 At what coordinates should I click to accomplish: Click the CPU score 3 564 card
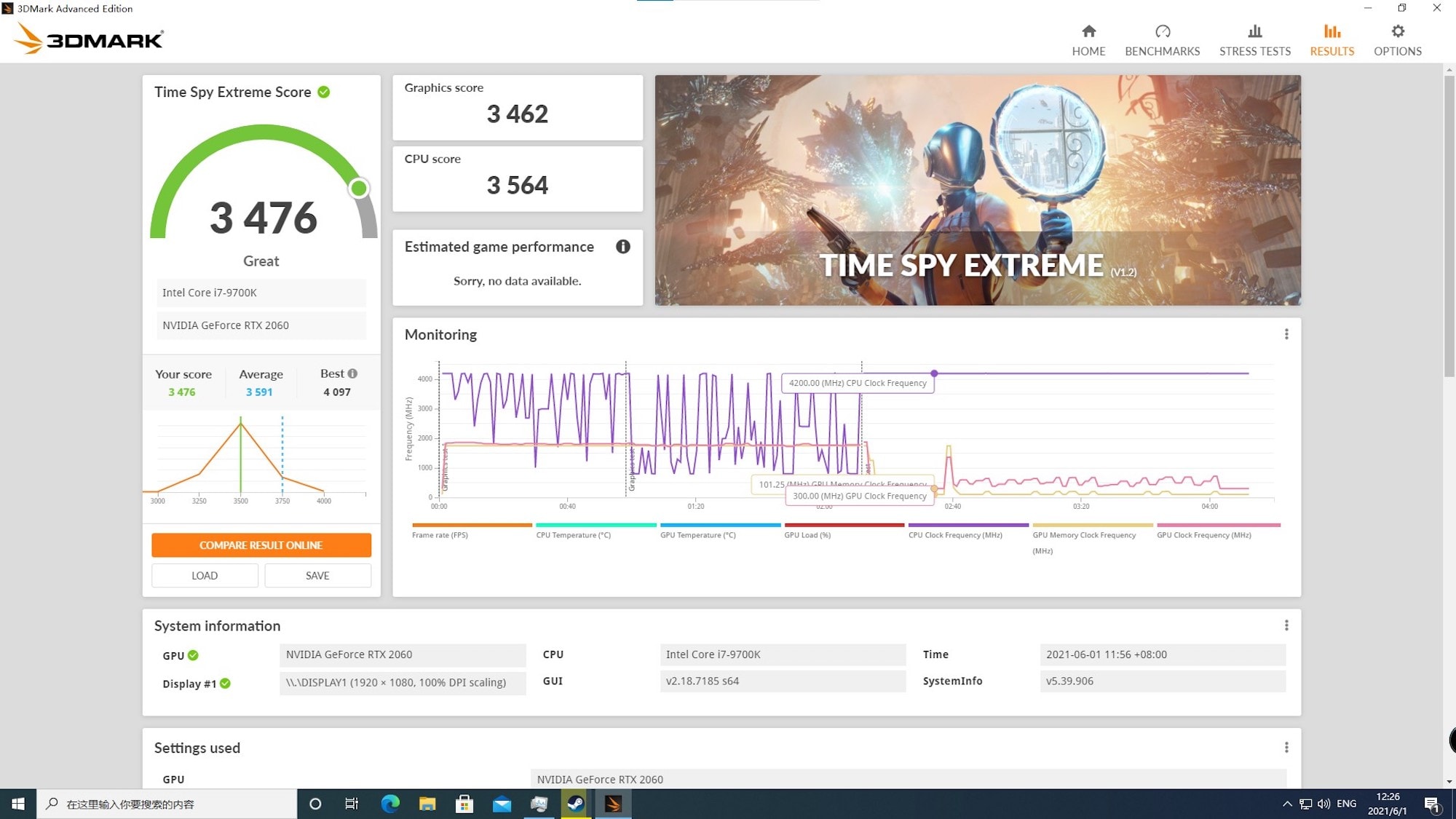point(518,179)
